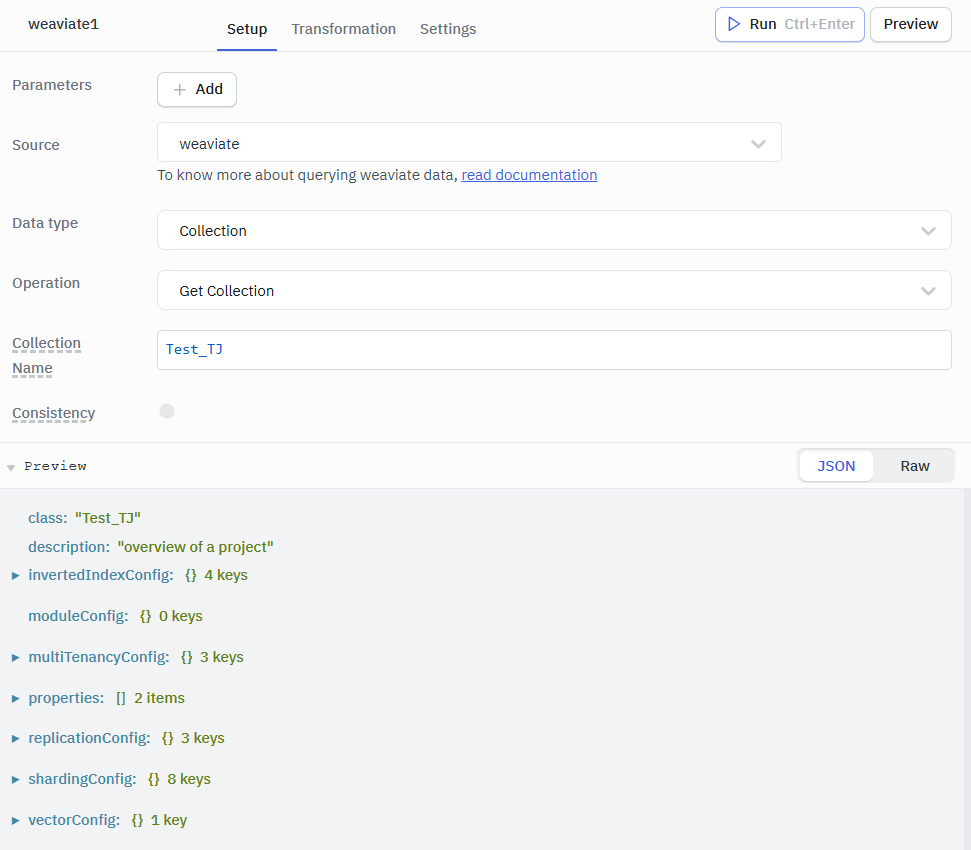Expand the multiTenancyConfig node
Viewport: 971px width, 850px height.
click(15, 657)
